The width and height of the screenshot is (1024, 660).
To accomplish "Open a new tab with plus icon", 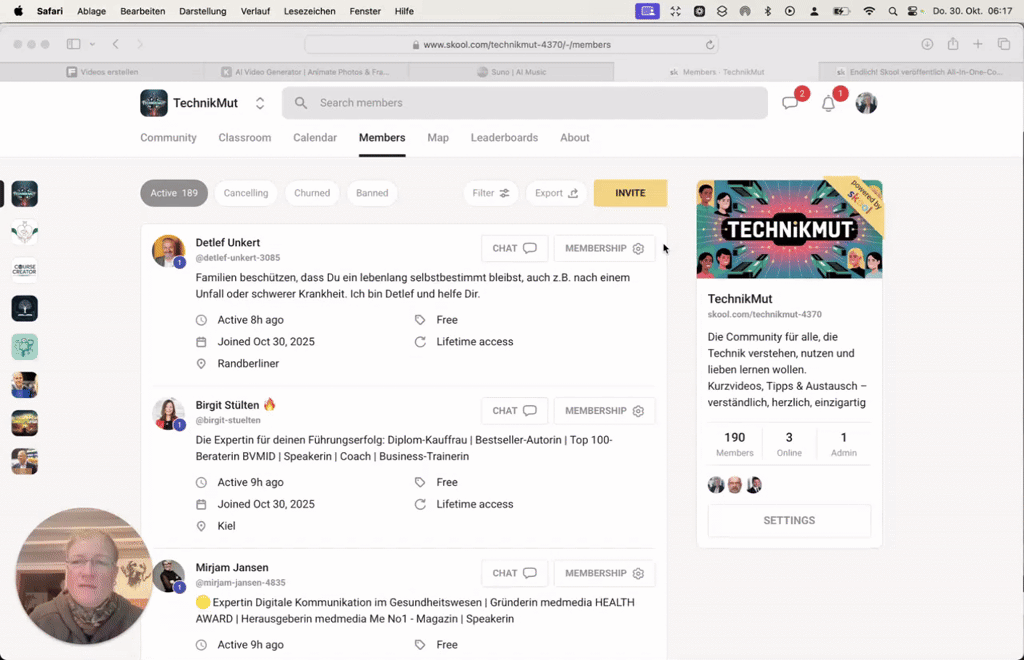I will coord(978,44).
